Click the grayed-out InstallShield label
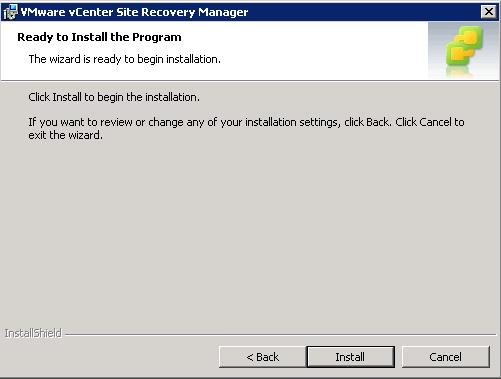 pos(33,333)
